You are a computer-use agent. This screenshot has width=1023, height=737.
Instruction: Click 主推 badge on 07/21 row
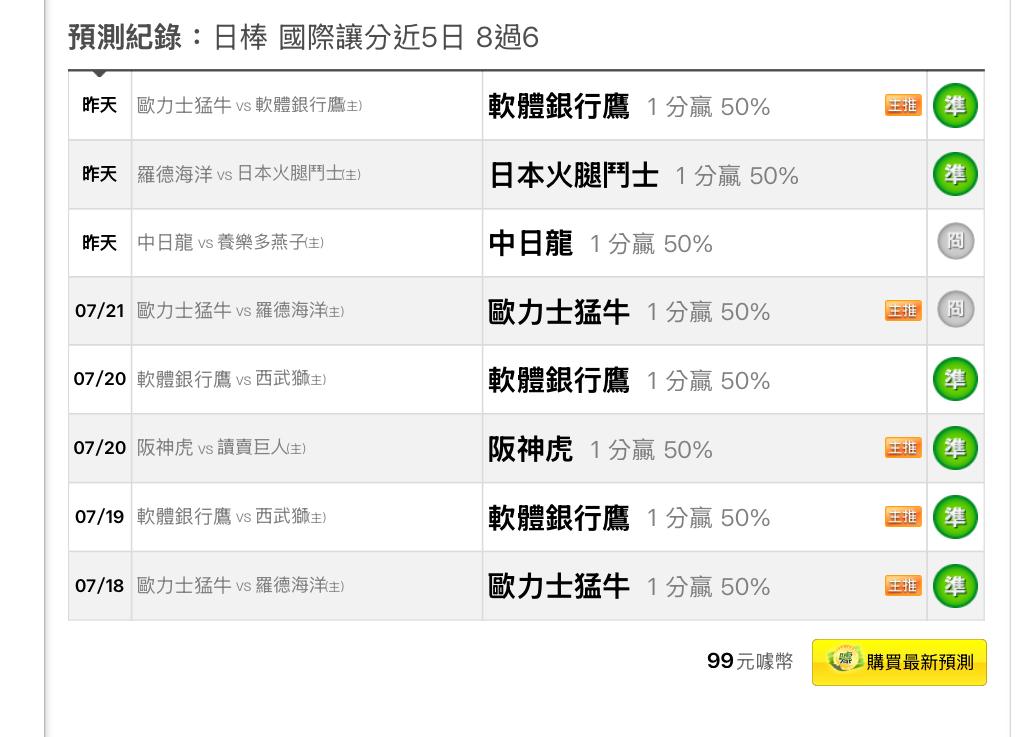(903, 310)
